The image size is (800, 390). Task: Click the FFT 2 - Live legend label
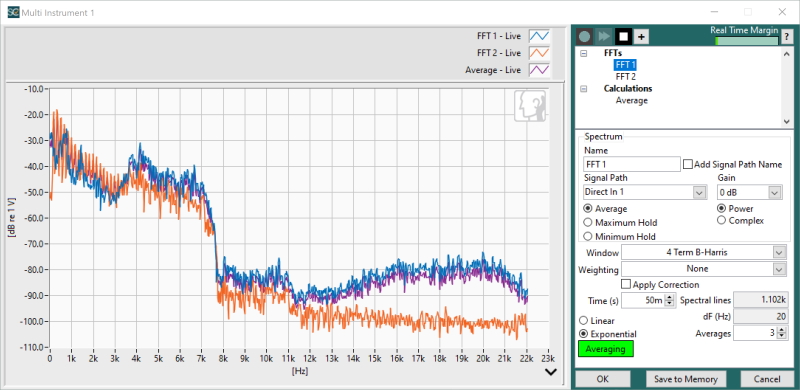pyautogui.click(x=498, y=53)
